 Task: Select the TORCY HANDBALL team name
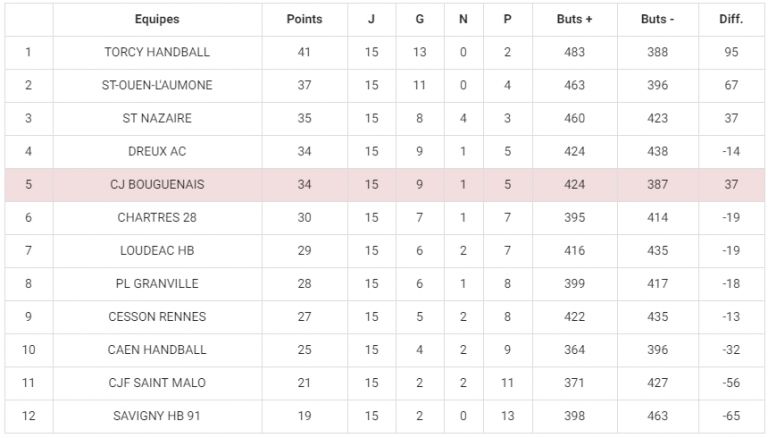(x=157, y=52)
